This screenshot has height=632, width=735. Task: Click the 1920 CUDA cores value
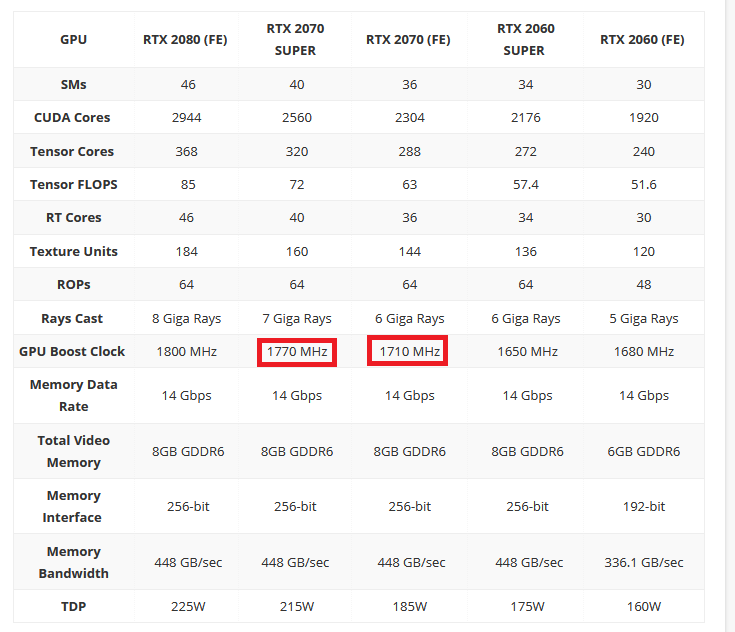[644, 118]
